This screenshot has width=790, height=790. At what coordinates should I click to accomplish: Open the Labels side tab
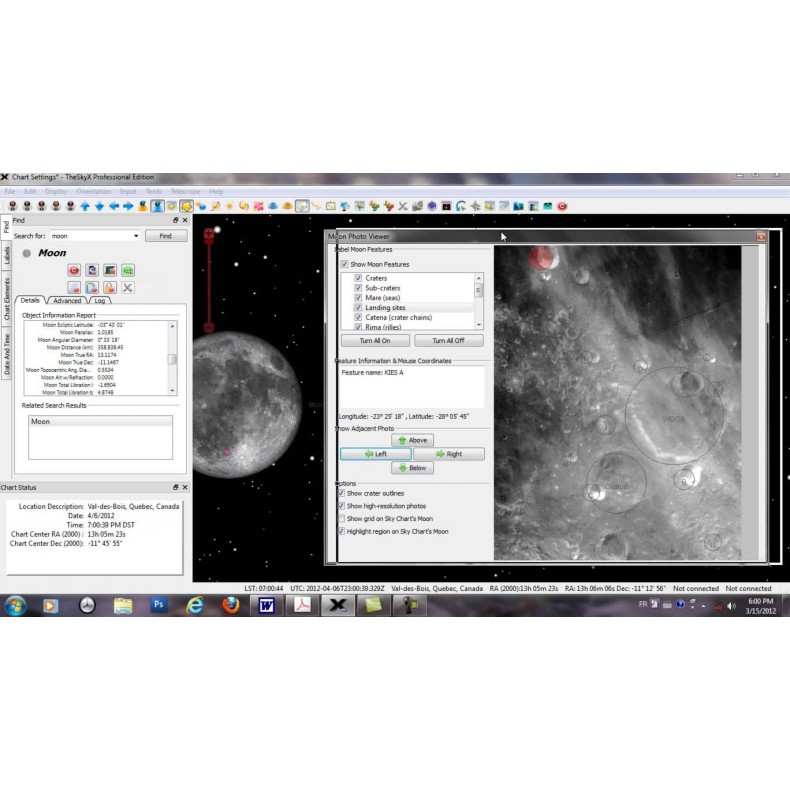click(x=6, y=255)
